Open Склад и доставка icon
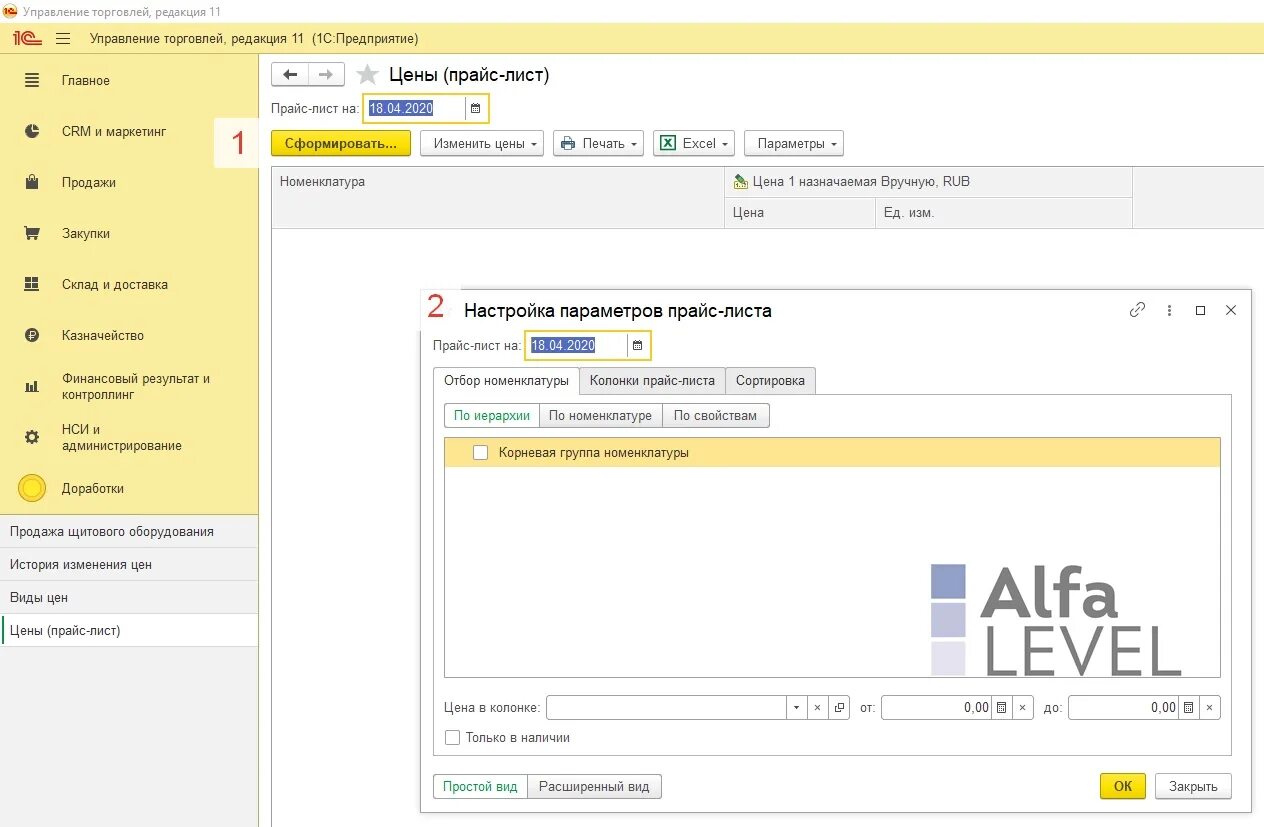 click(32, 284)
